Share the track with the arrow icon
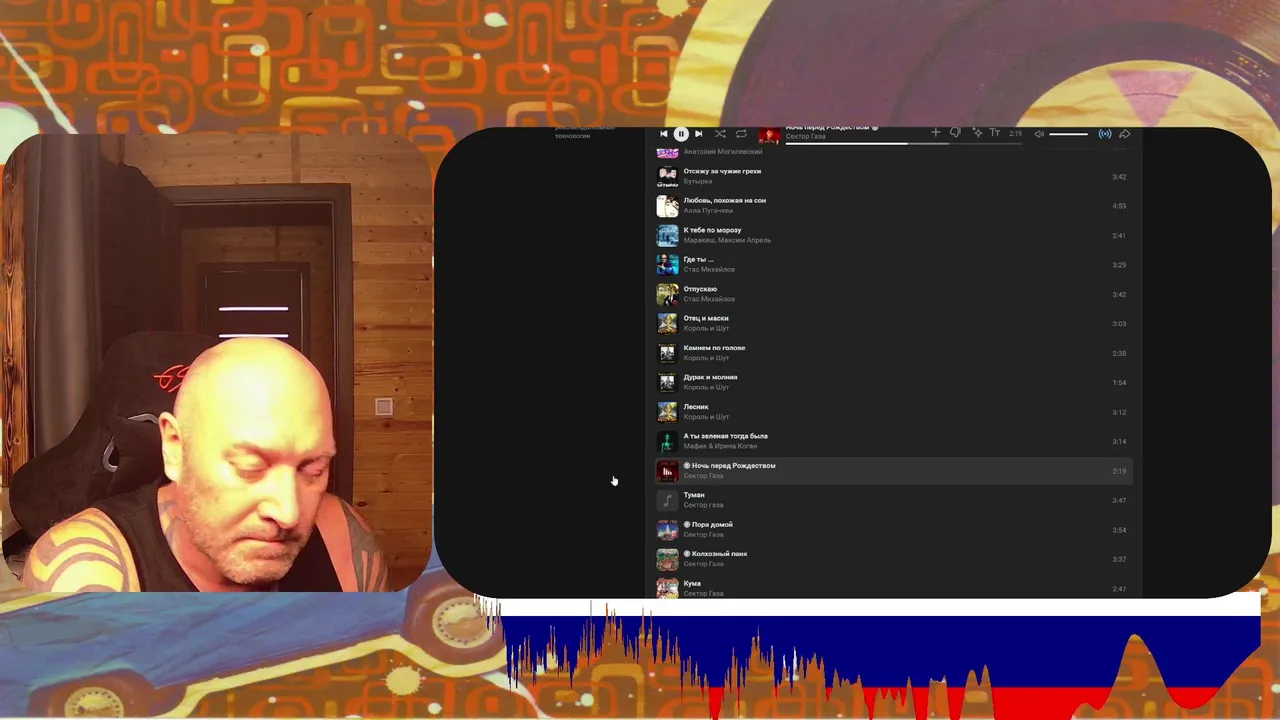Image resolution: width=1280 pixels, height=720 pixels. pos(1124,134)
